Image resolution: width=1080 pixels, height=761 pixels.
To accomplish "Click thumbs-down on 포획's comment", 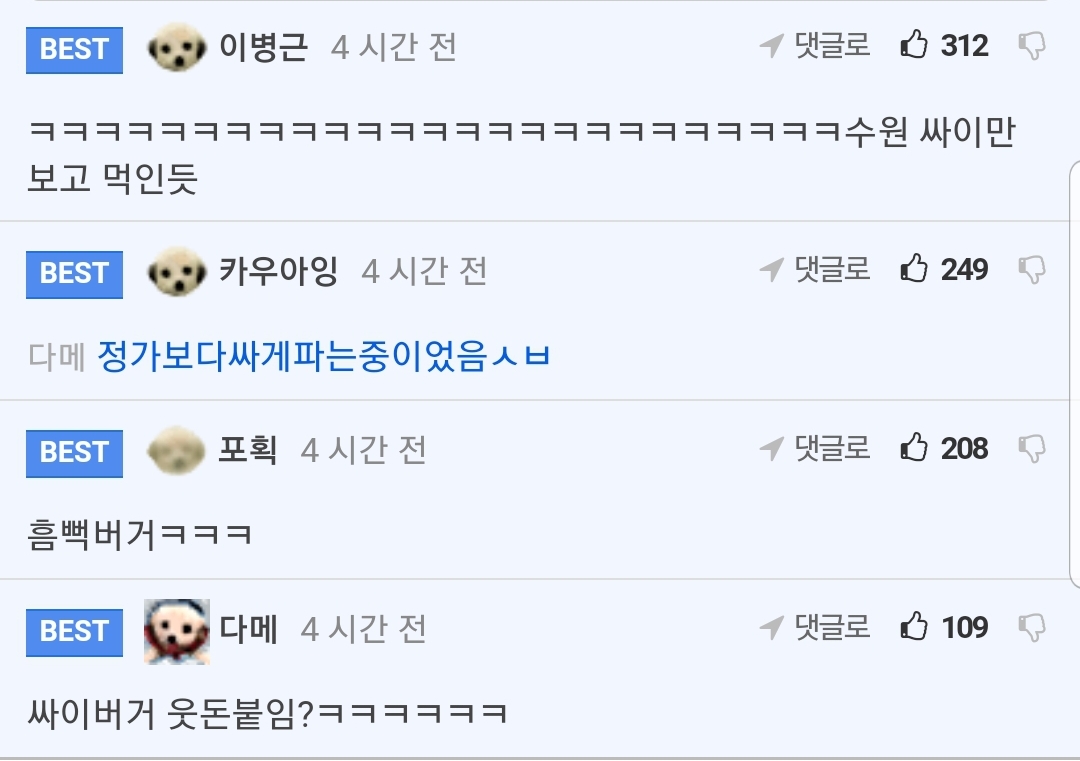I will click(x=1032, y=449).
